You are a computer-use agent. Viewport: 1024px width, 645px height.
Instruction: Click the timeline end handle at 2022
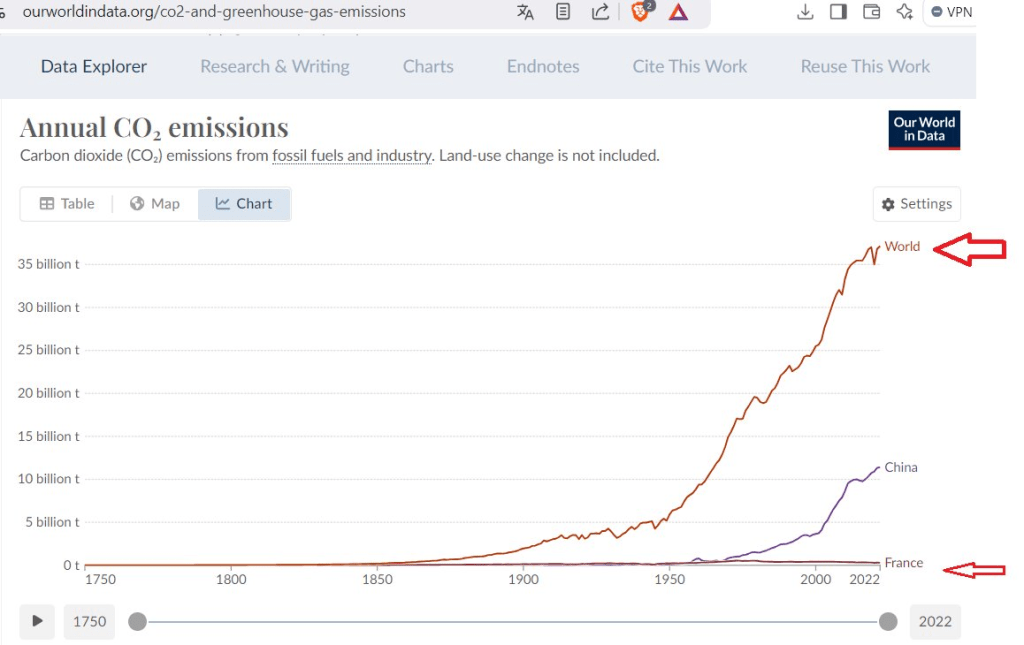pos(887,622)
